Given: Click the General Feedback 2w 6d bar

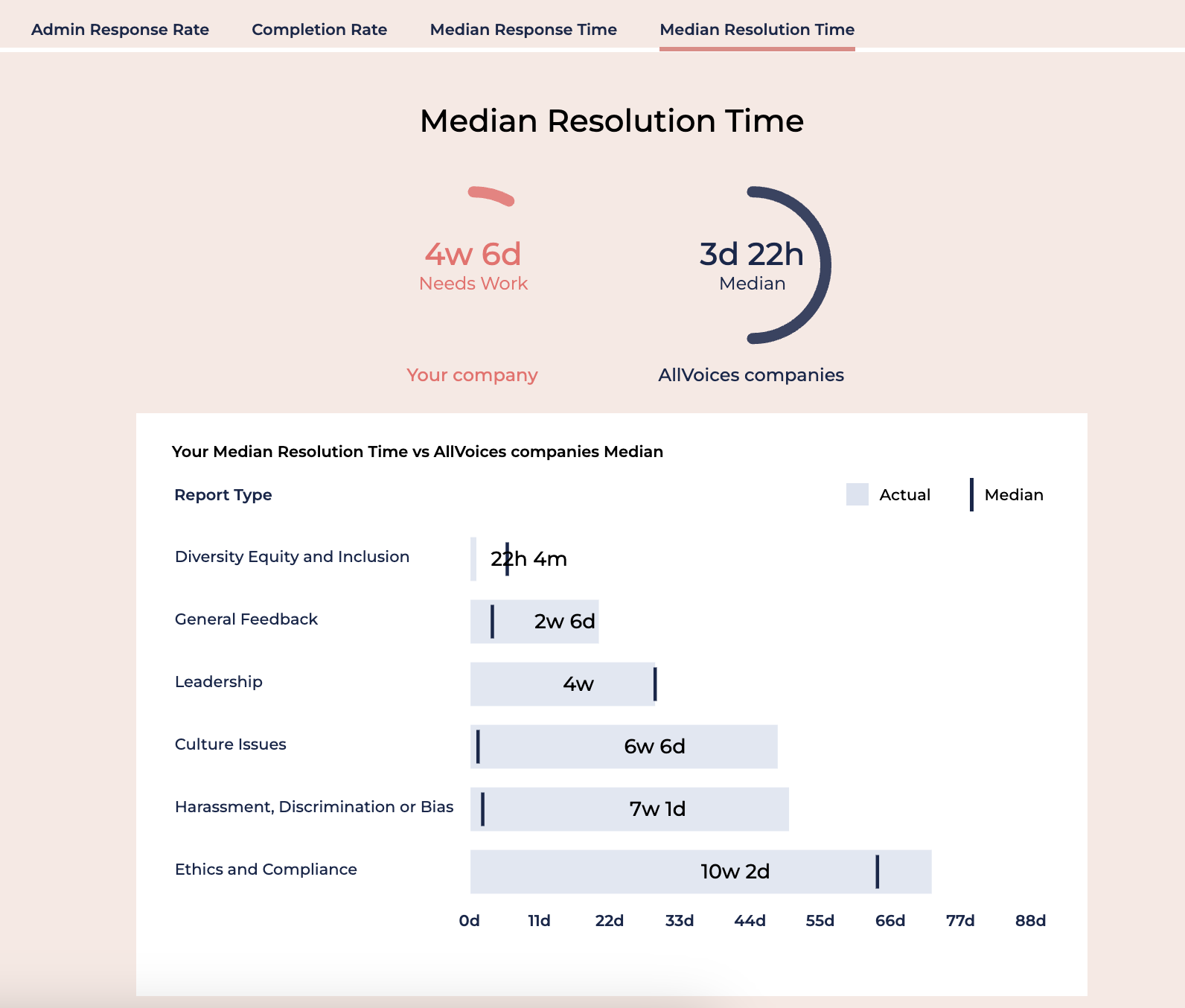Looking at the screenshot, I should tap(534, 622).
